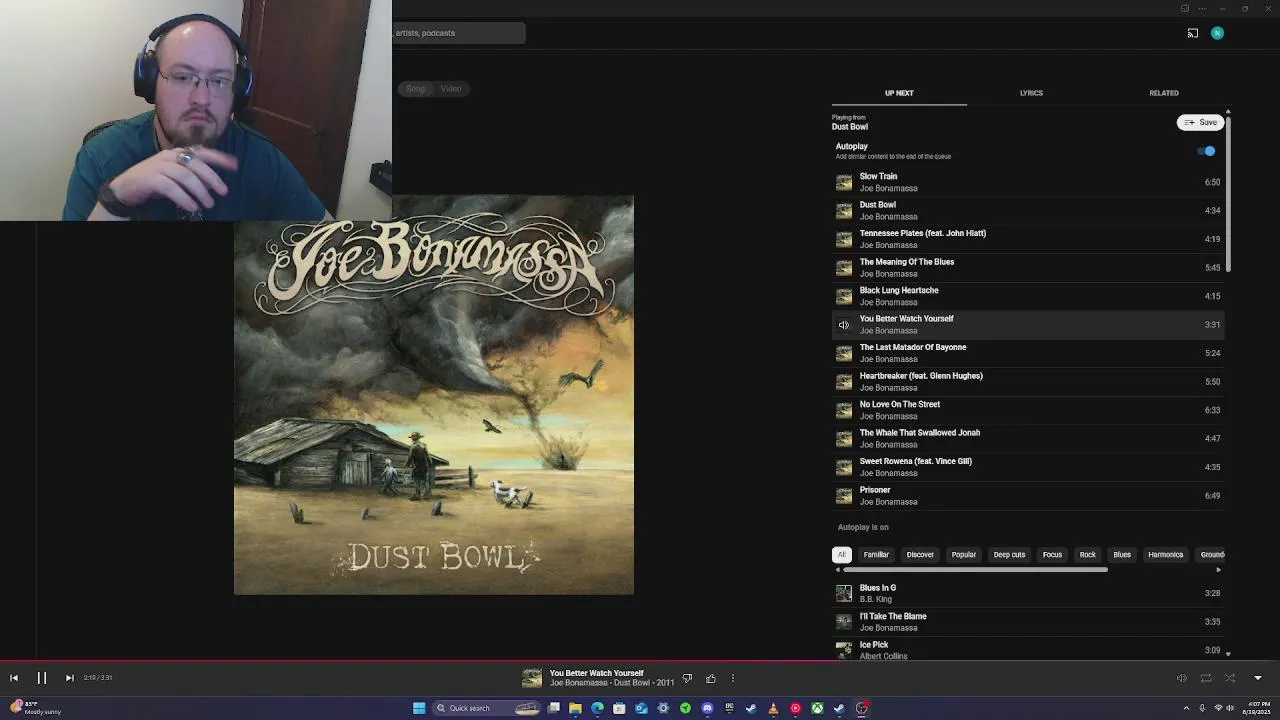
Task: Like You Better Watch Yourself
Action: [x=711, y=679]
